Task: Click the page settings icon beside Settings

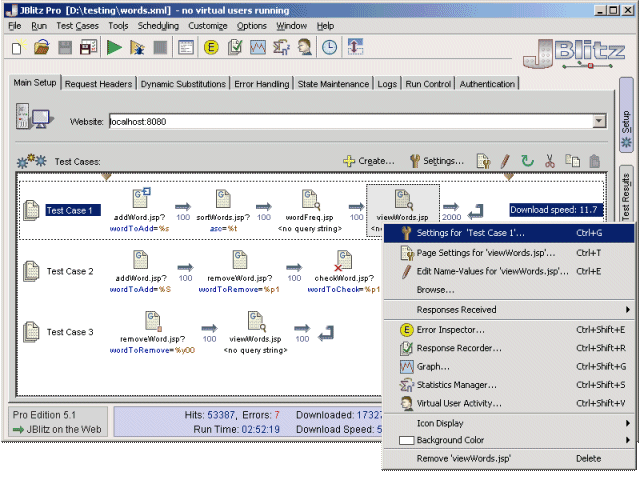Action: point(483,161)
